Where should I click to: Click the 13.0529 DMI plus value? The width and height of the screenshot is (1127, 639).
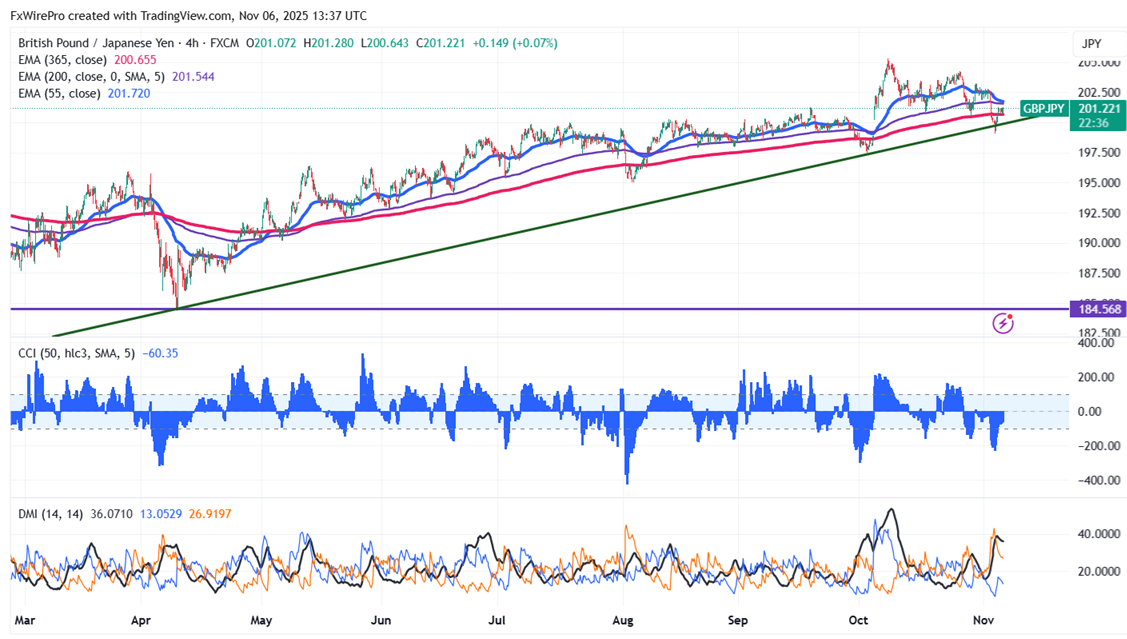(x=161, y=514)
